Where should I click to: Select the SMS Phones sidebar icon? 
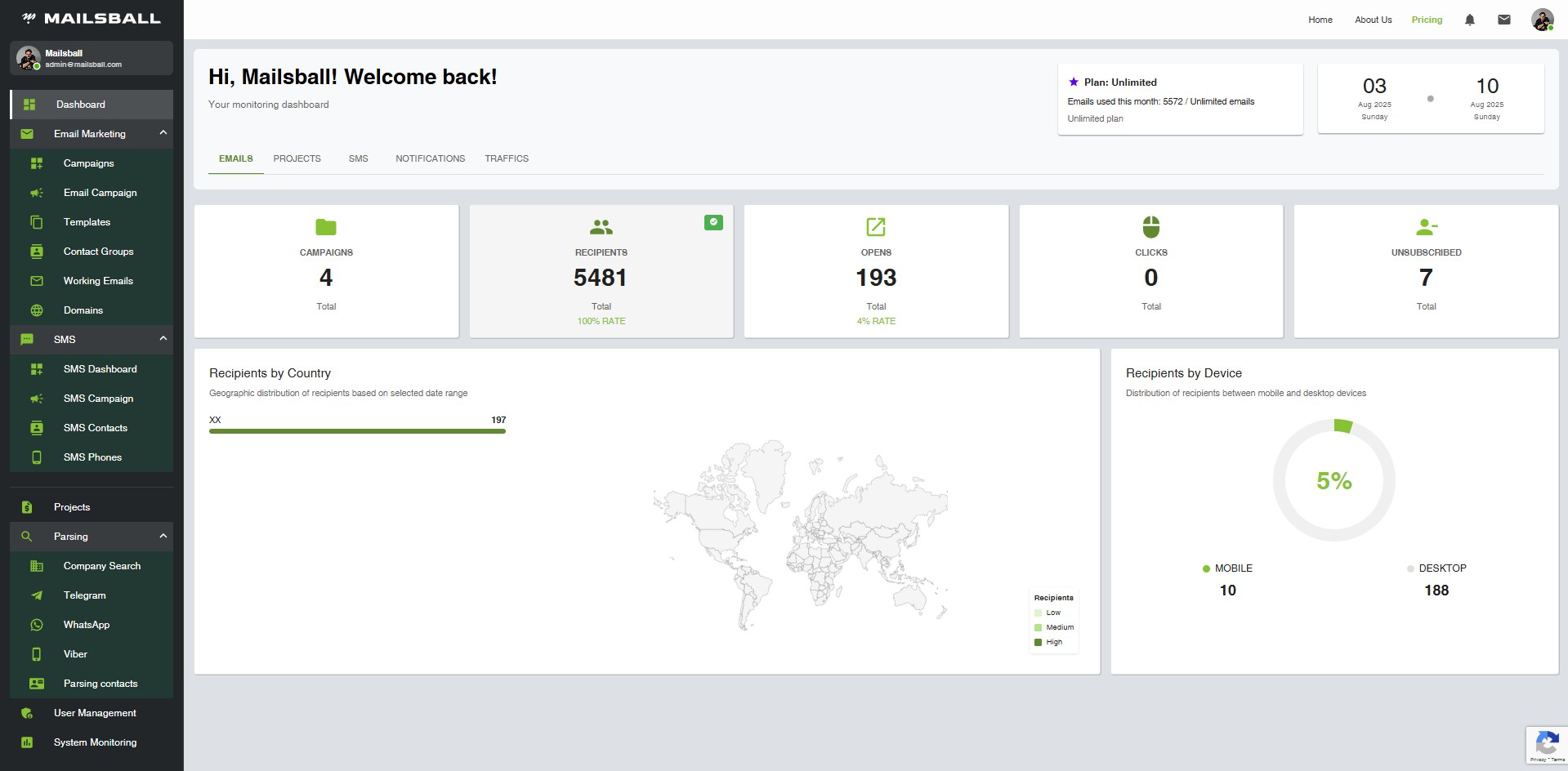(37, 457)
